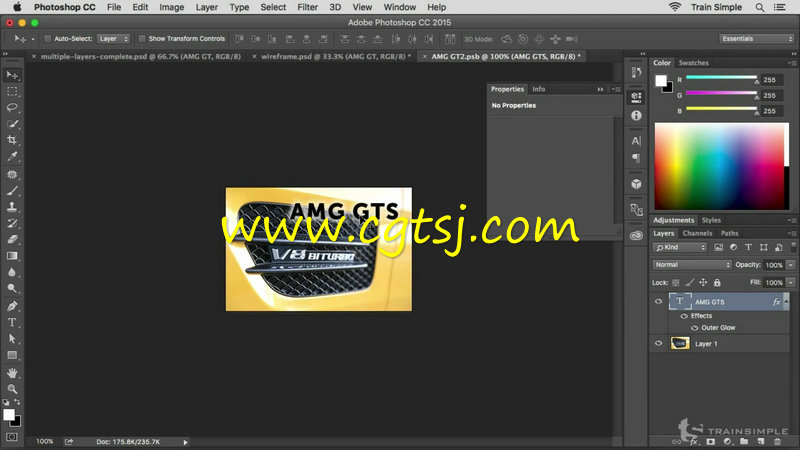The image size is (800, 450).
Task: Open the Normal blend mode dropdown
Action: click(x=692, y=265)
